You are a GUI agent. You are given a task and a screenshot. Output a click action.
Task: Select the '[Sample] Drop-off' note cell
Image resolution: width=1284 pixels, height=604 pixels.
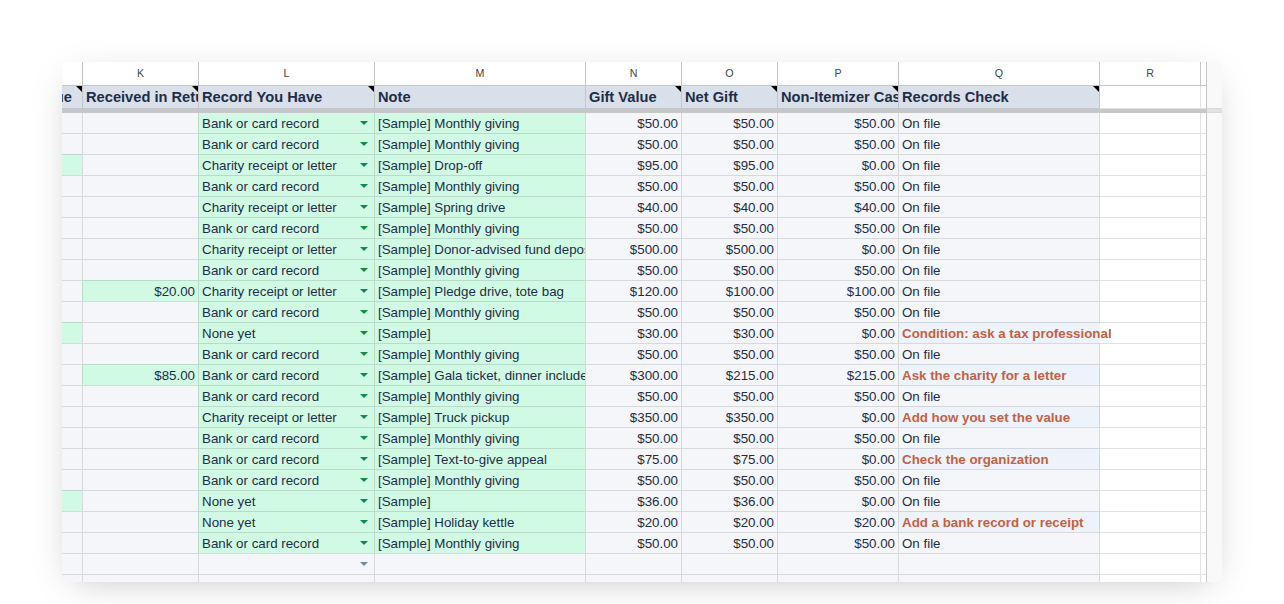pyautogui.click(x=480, y=166)
